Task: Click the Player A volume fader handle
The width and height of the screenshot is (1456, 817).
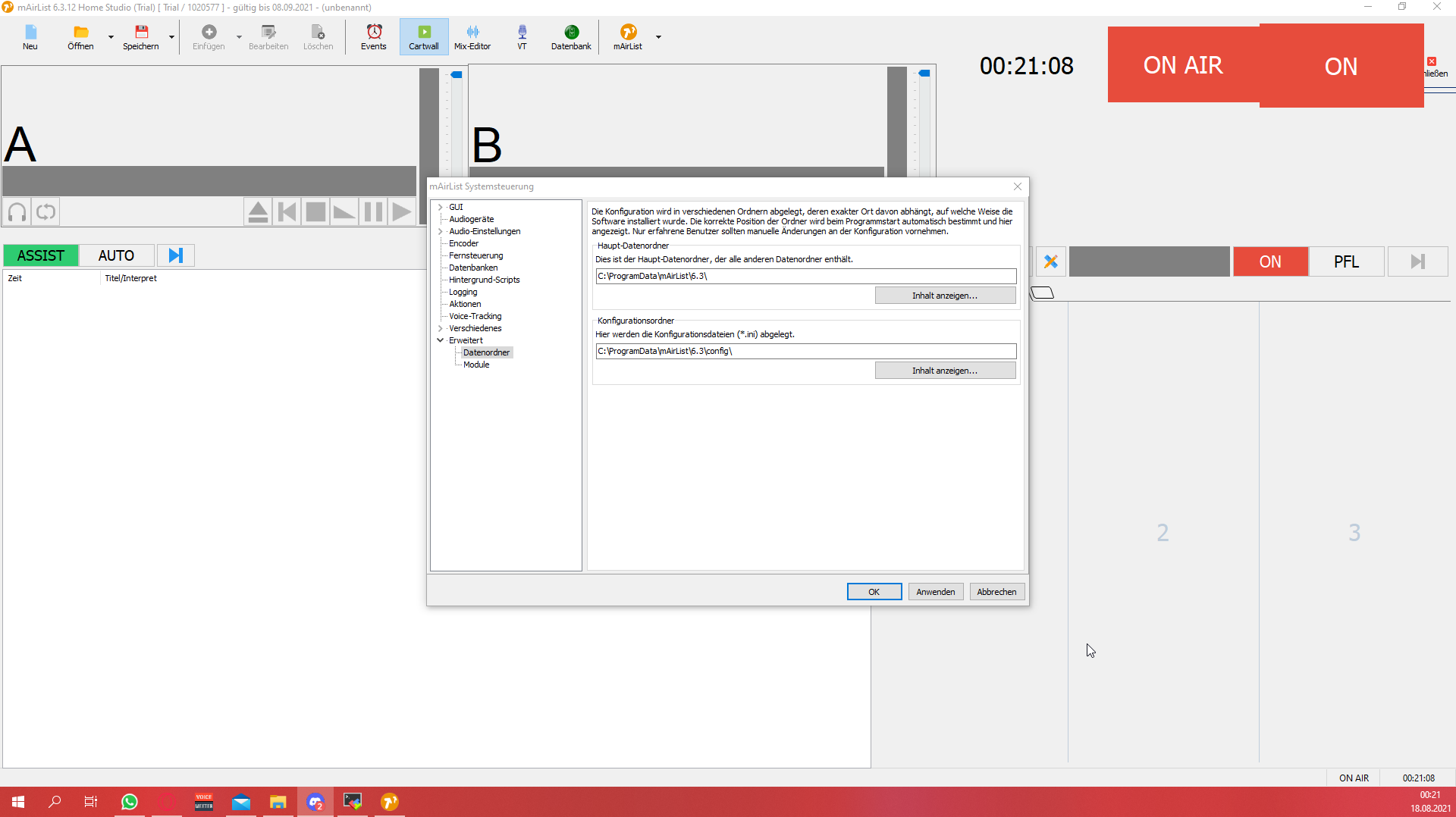Action: click(x=457, y=74)
